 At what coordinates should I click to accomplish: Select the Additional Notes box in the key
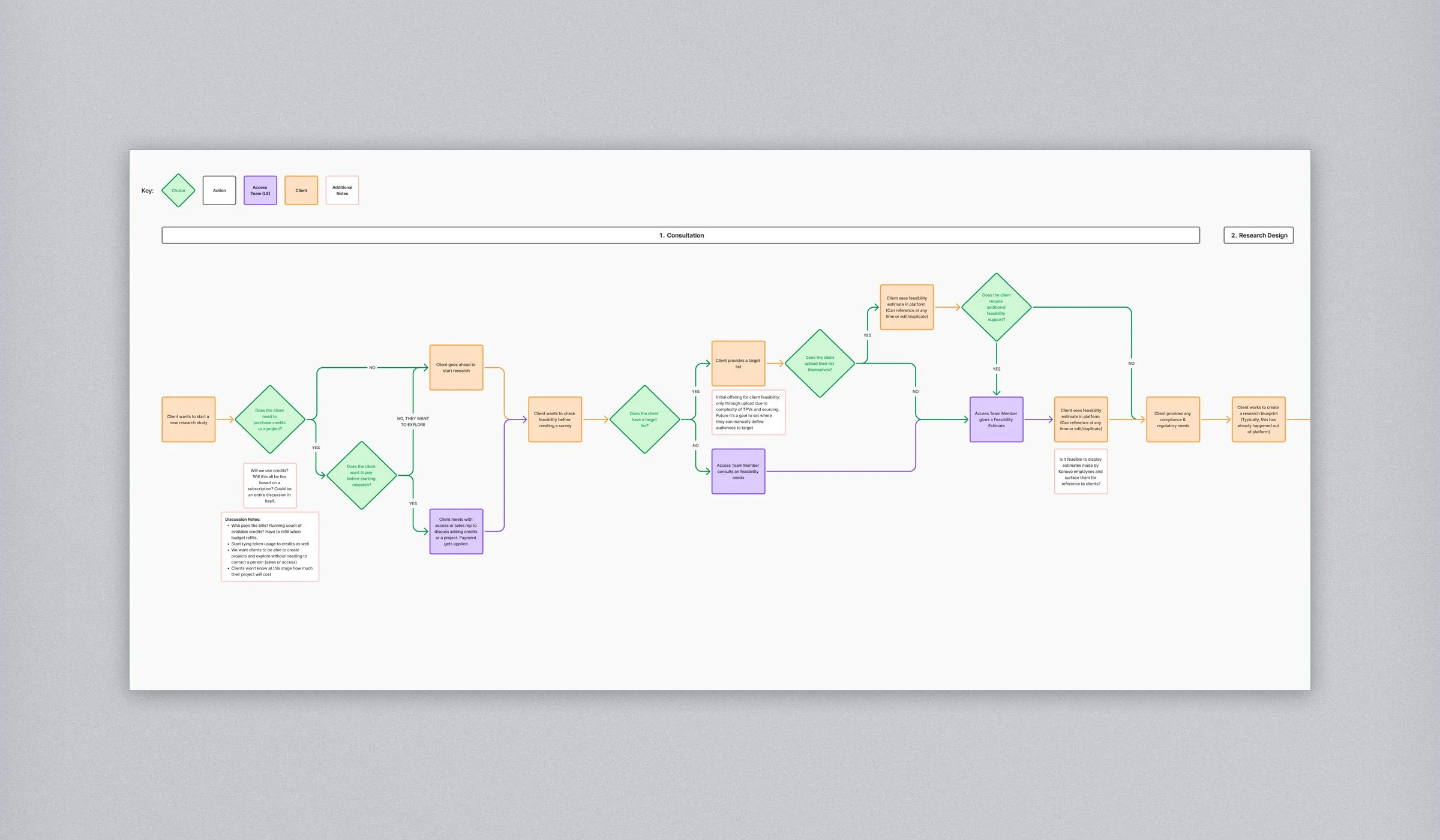coord(342,190)
